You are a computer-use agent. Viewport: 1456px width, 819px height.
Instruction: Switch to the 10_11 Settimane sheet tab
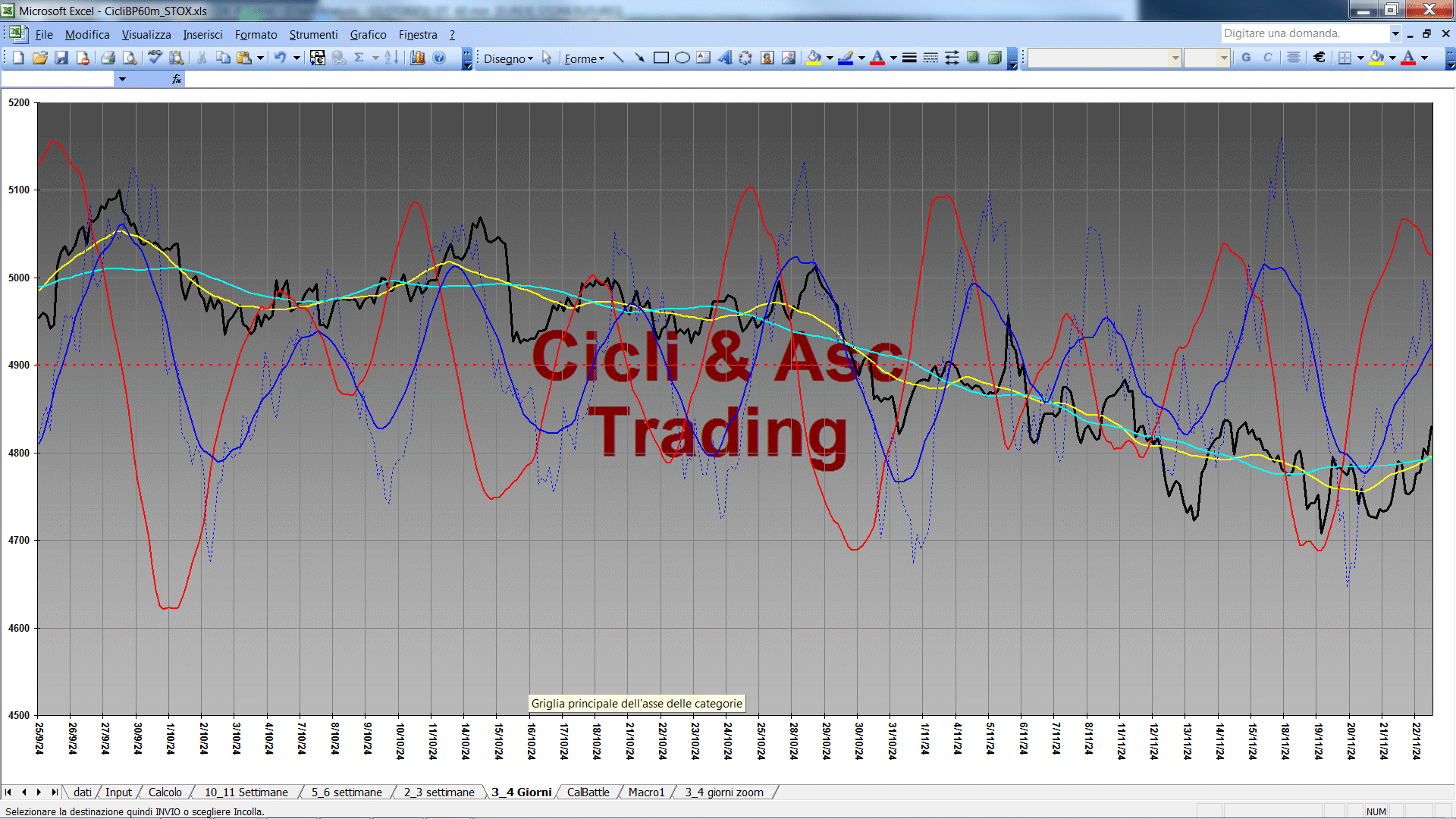pos(246,792)
